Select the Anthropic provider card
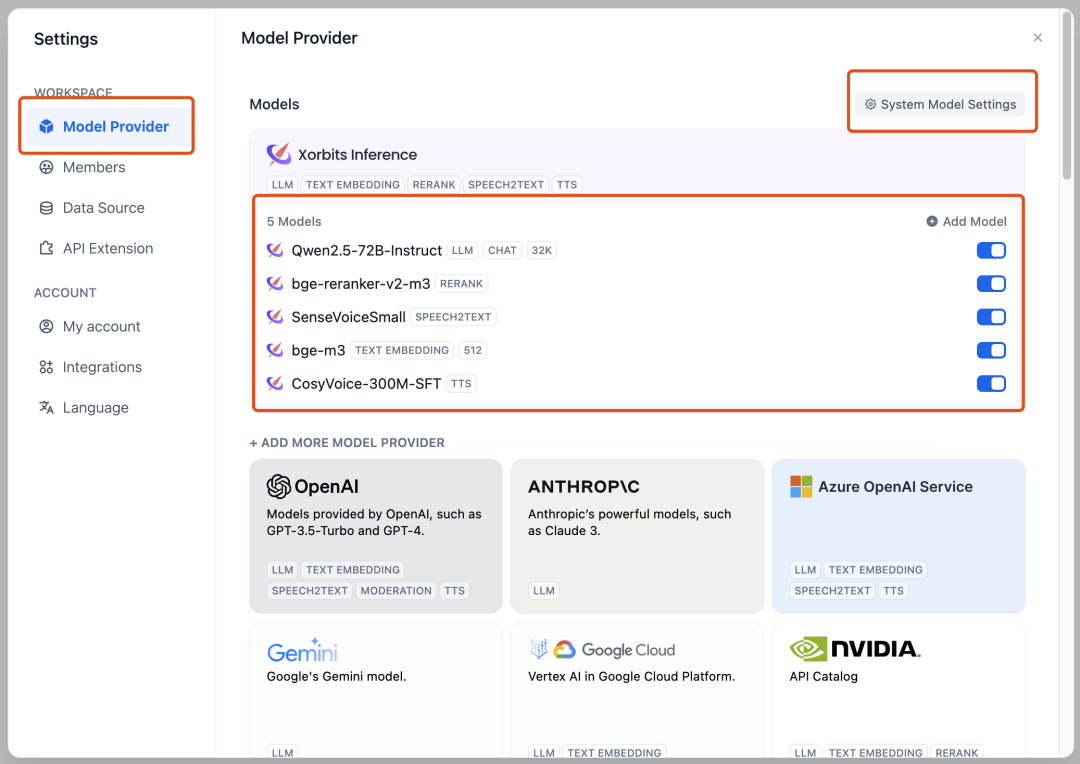Screen dimensions: 1080x764 coord(637,536)
